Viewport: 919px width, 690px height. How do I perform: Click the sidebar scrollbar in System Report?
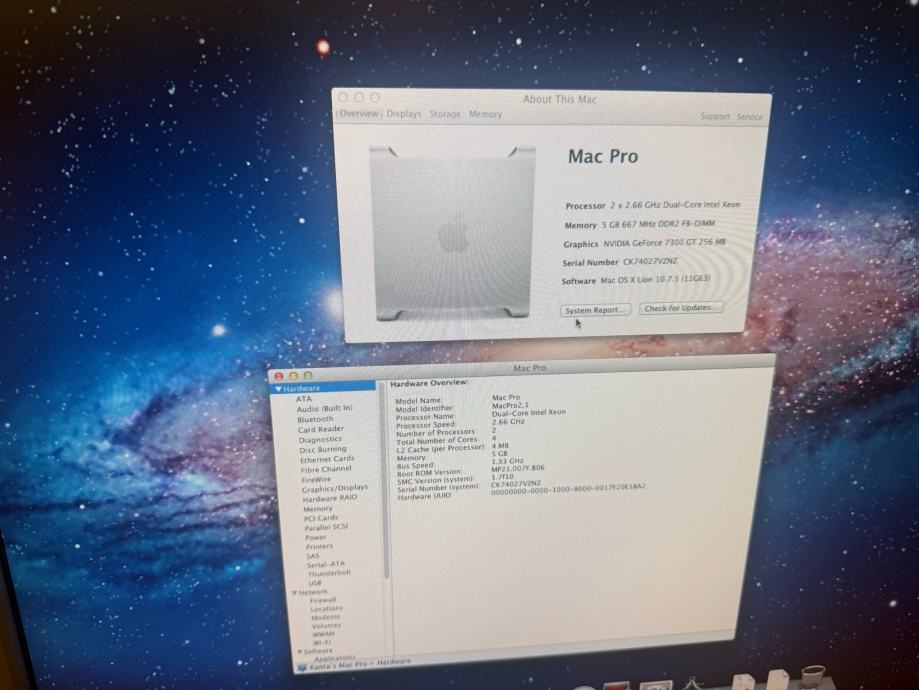386,481
